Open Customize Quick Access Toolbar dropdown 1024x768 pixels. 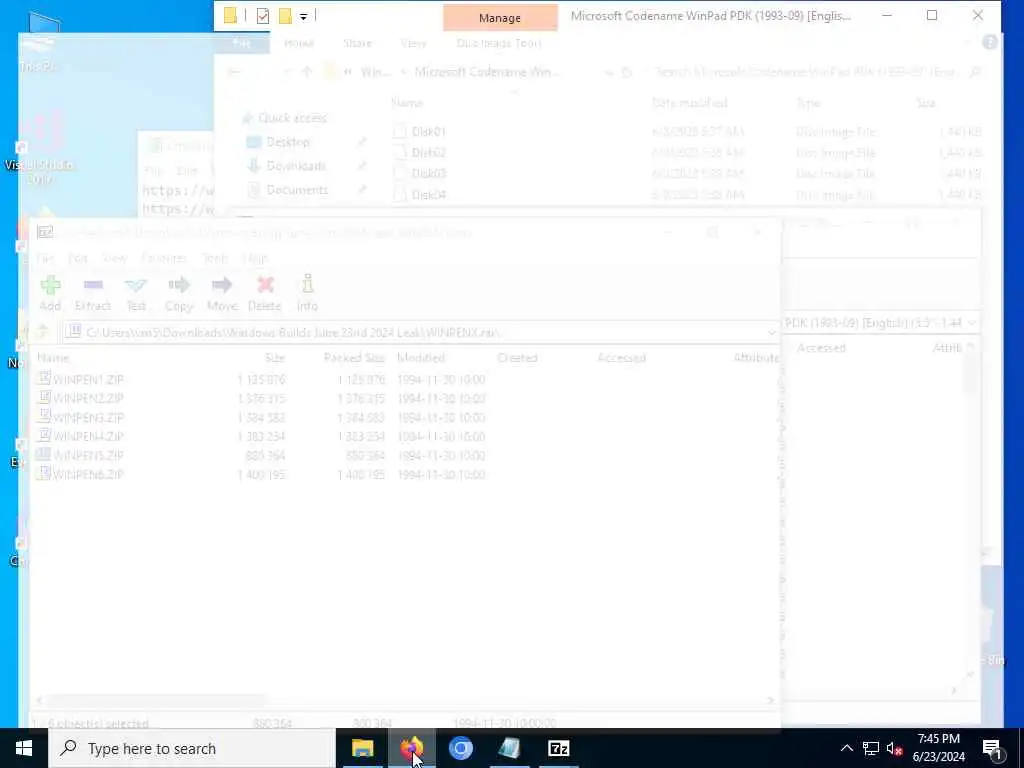304,16
